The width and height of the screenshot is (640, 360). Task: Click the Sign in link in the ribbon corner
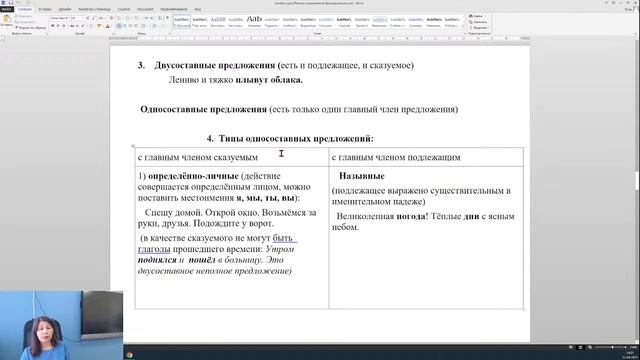(x=629, y=9)
